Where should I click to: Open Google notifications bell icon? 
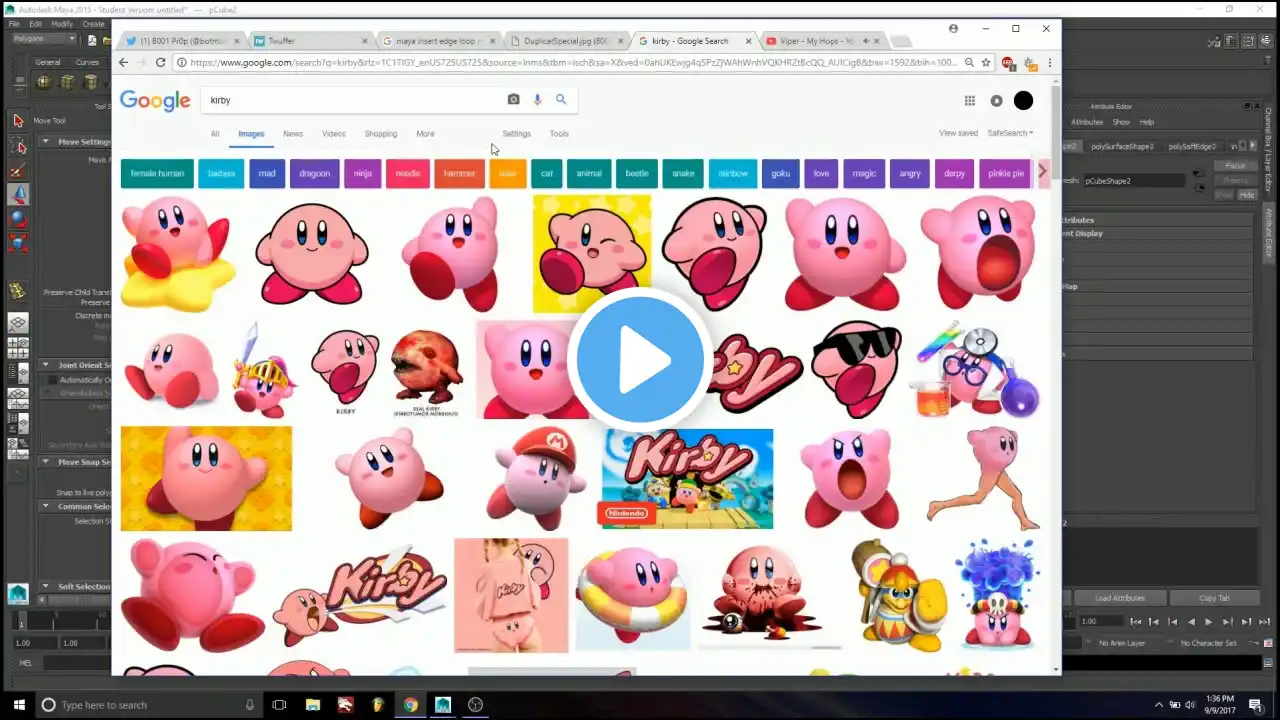tap(996, 101)
